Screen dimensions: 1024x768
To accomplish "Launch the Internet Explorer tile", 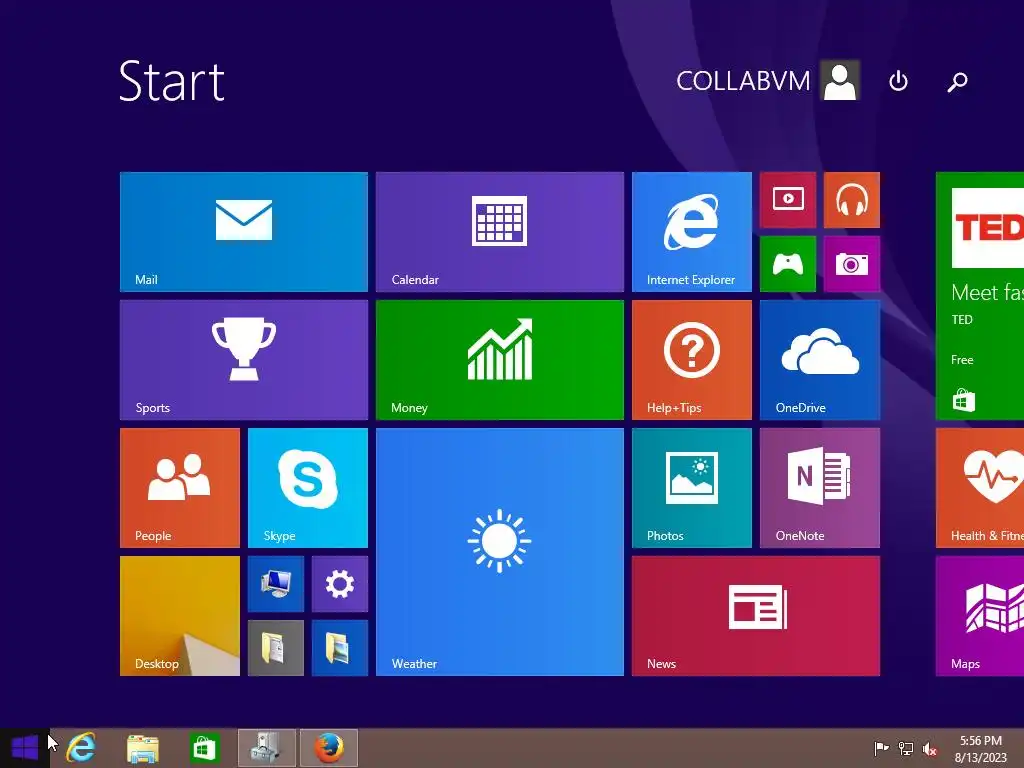I will [x=692, y=232].
